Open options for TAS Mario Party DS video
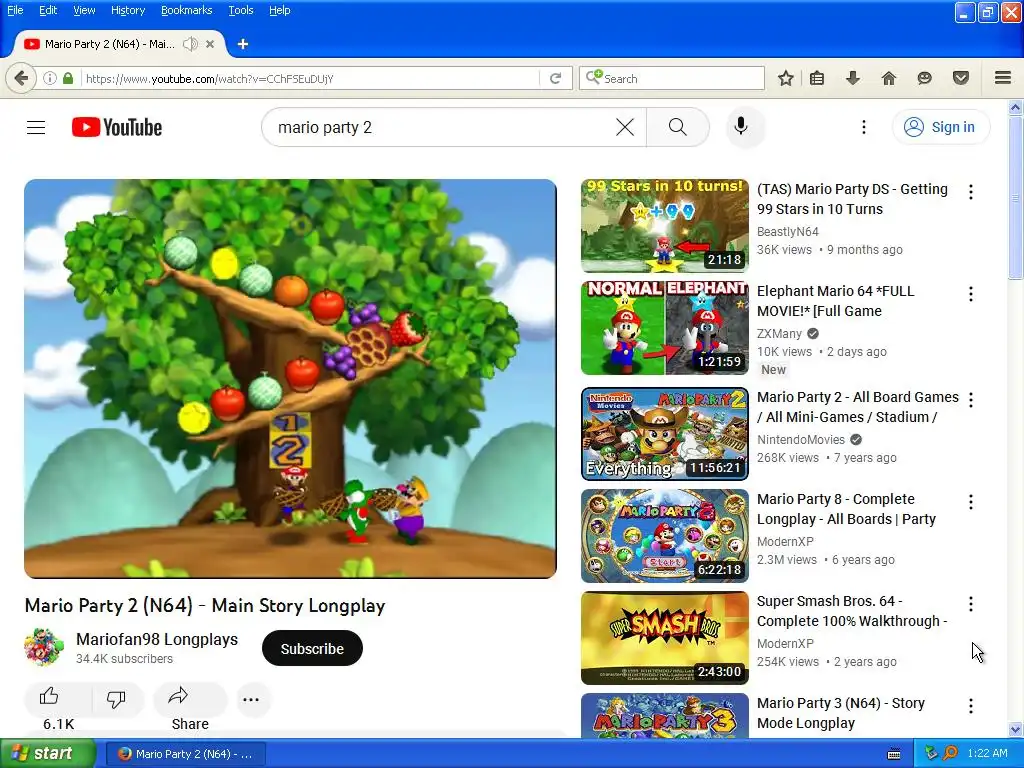 (970, 192)
